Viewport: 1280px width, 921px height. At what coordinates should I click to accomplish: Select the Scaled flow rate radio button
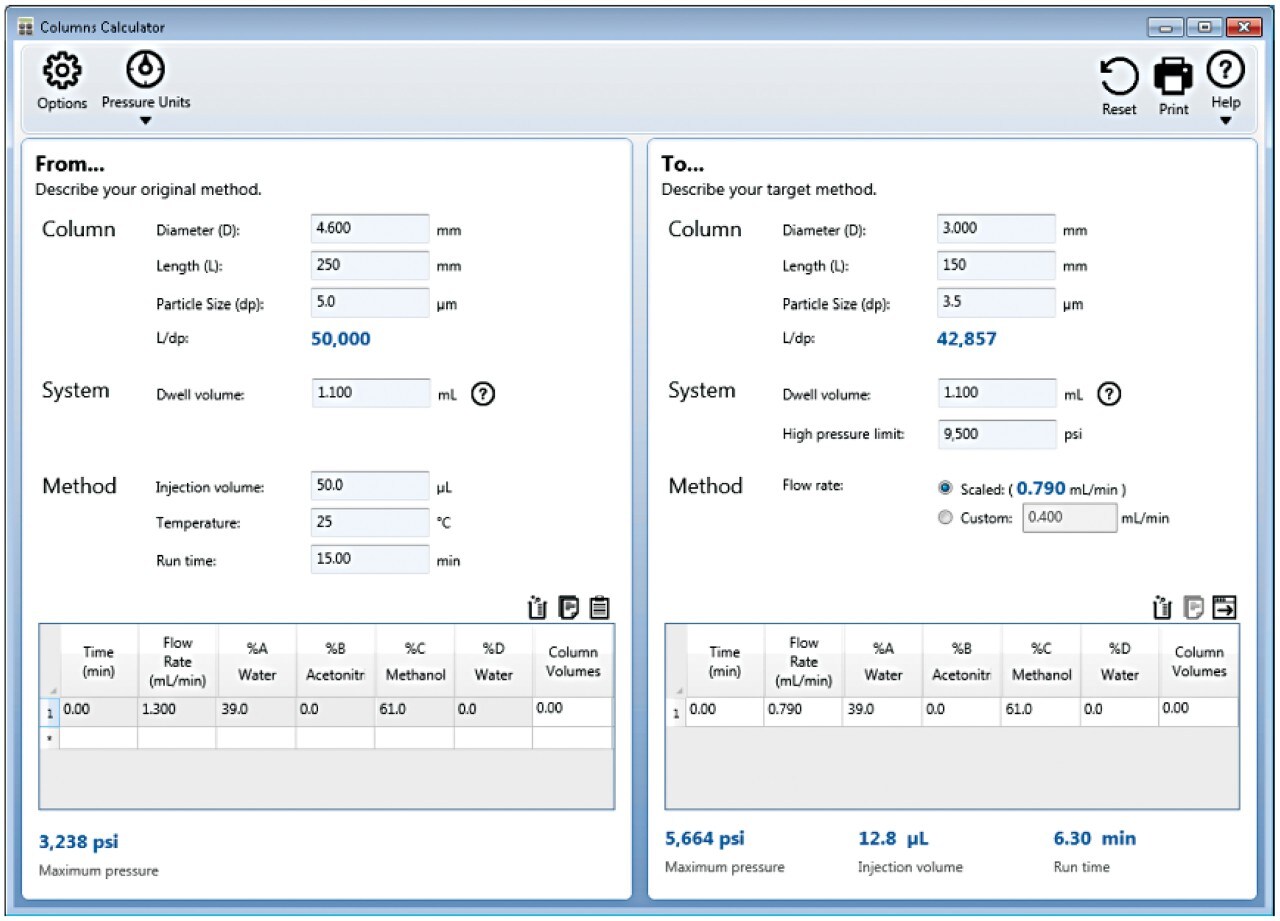[945, 489]
